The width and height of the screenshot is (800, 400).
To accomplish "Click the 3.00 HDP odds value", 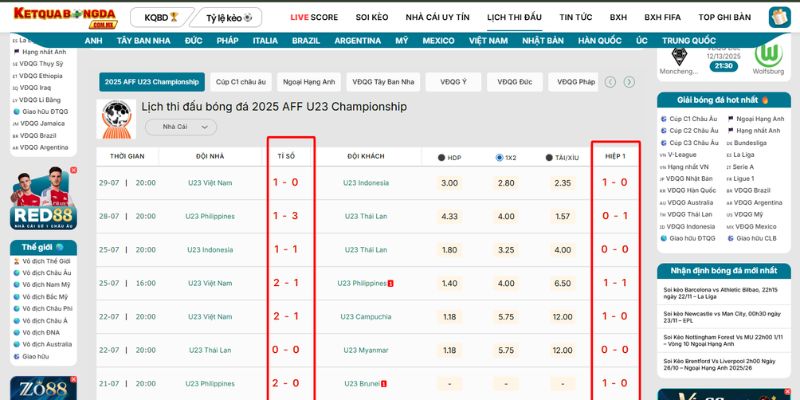I will coord(449,183).
